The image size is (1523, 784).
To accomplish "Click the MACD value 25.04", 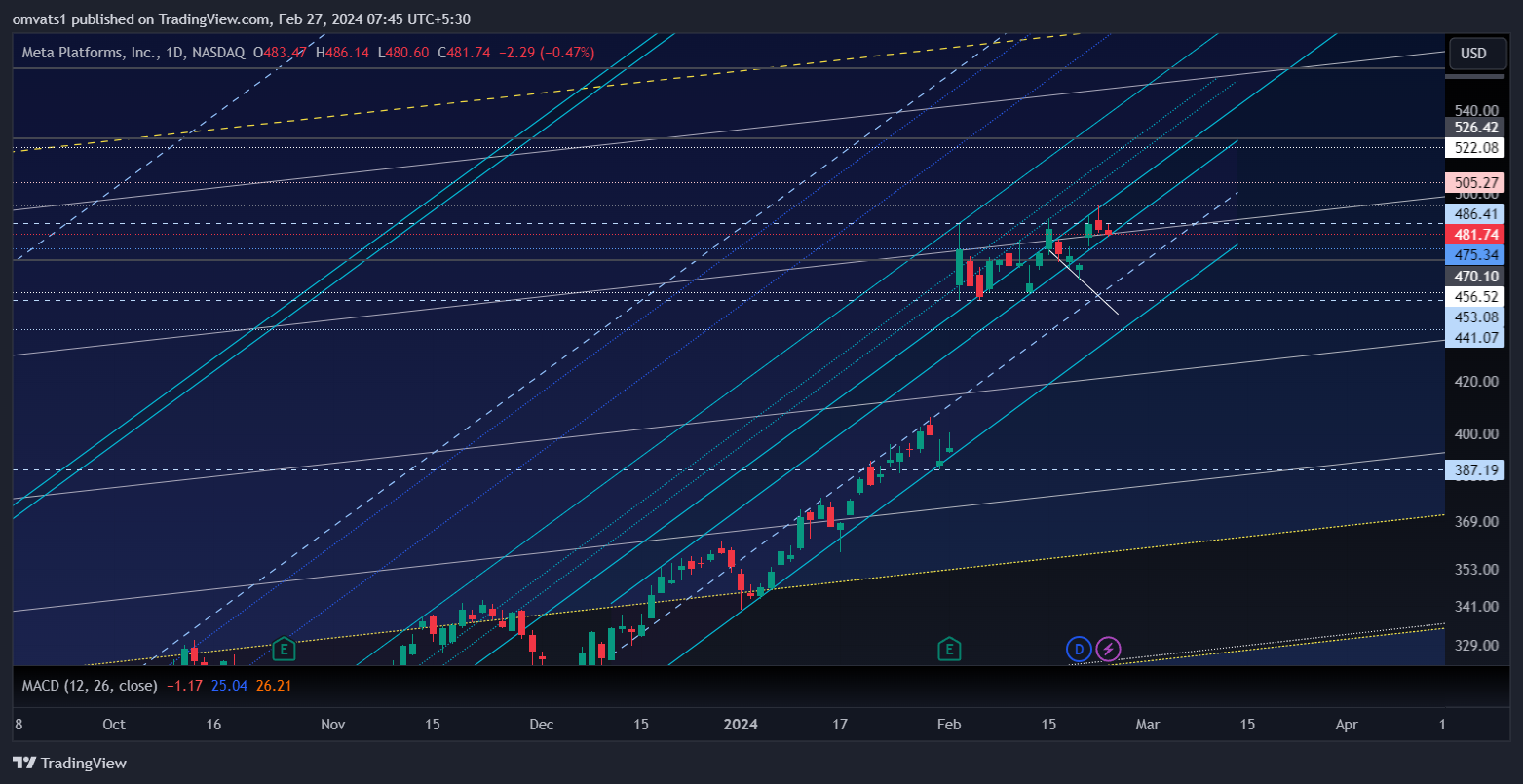I will tap(229, 686).
